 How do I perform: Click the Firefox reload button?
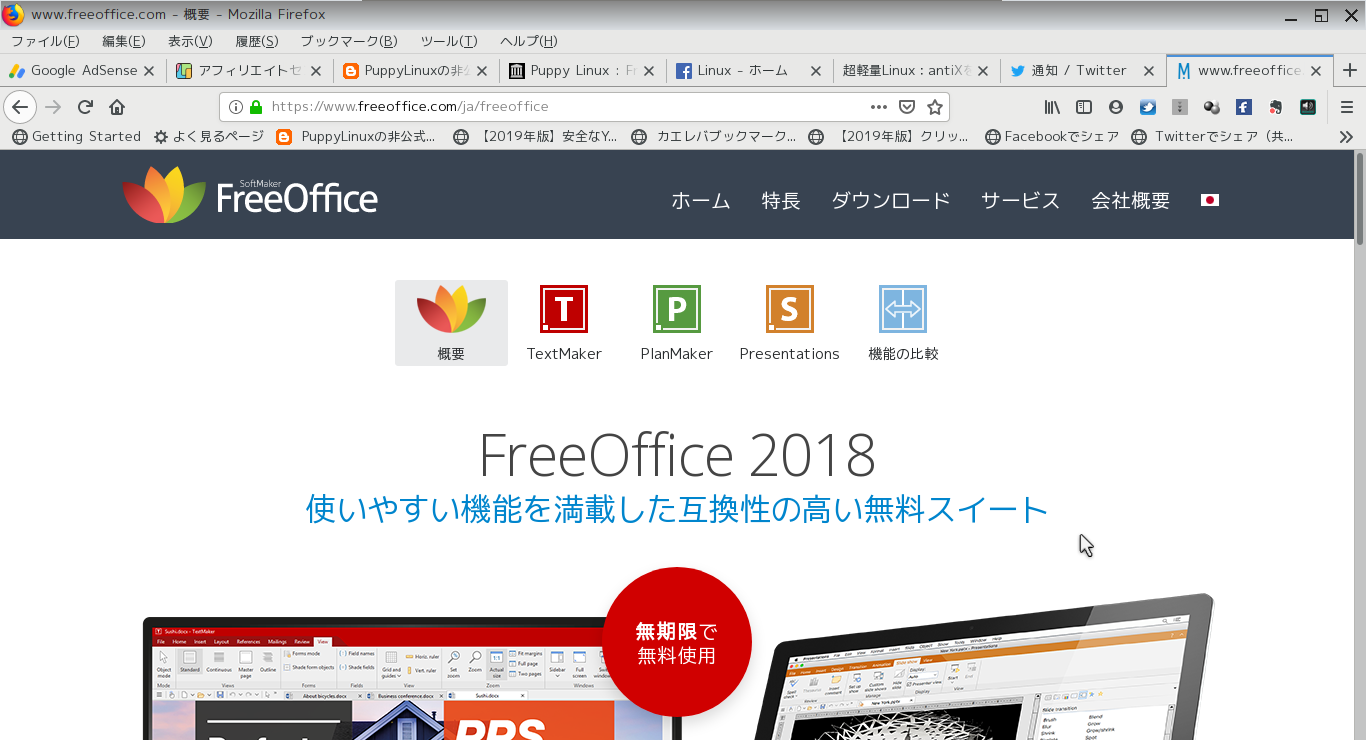tap(85, 107)
